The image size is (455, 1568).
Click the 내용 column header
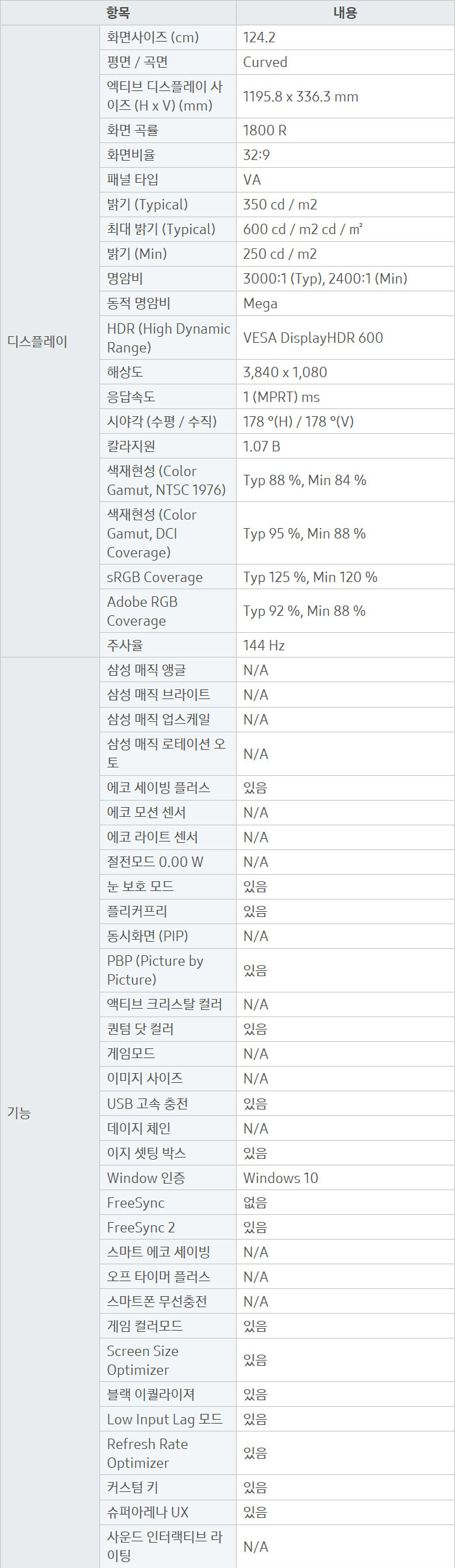tap(344, 12)
